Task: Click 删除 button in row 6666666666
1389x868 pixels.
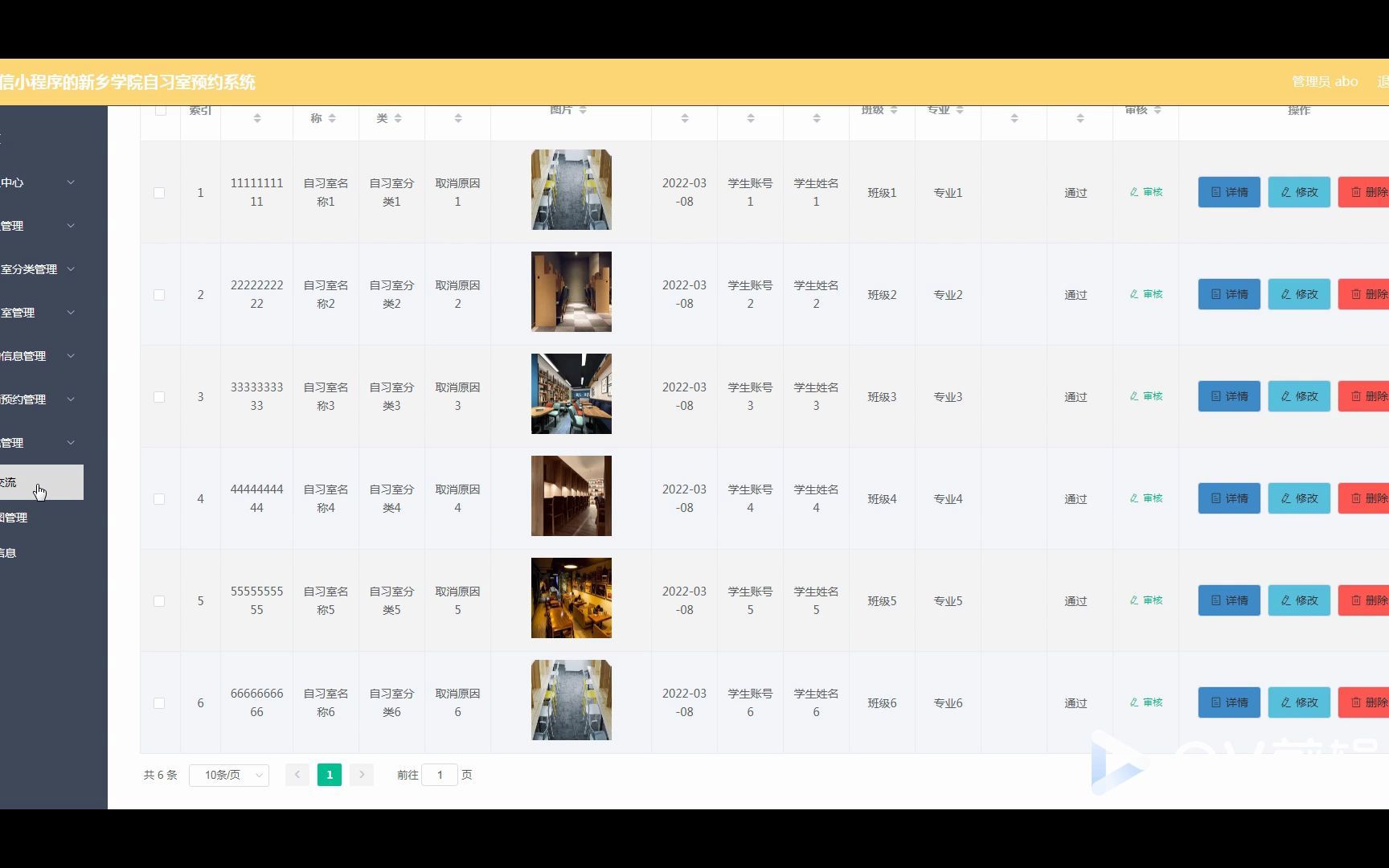Action: pyautogui.click(x=1364, y=702)
